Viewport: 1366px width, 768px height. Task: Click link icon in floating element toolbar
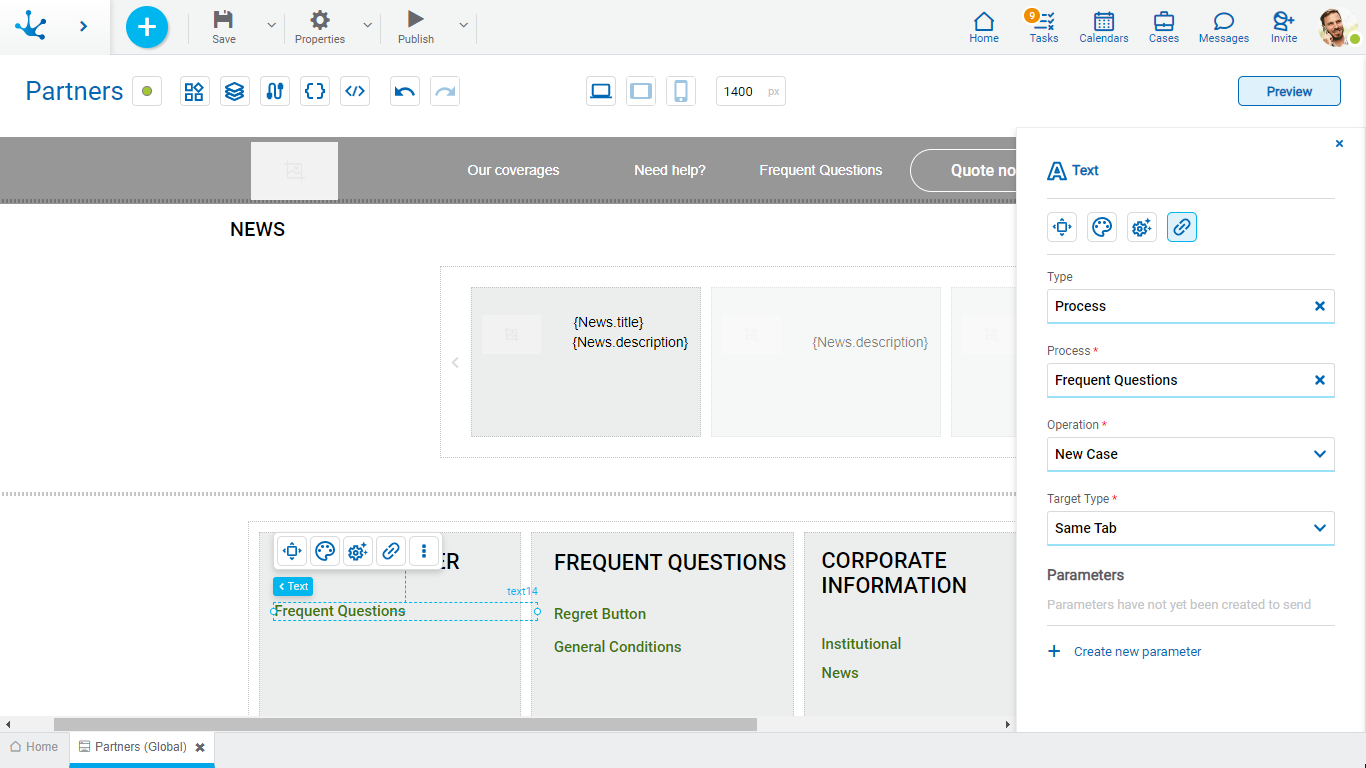[391, 551]
